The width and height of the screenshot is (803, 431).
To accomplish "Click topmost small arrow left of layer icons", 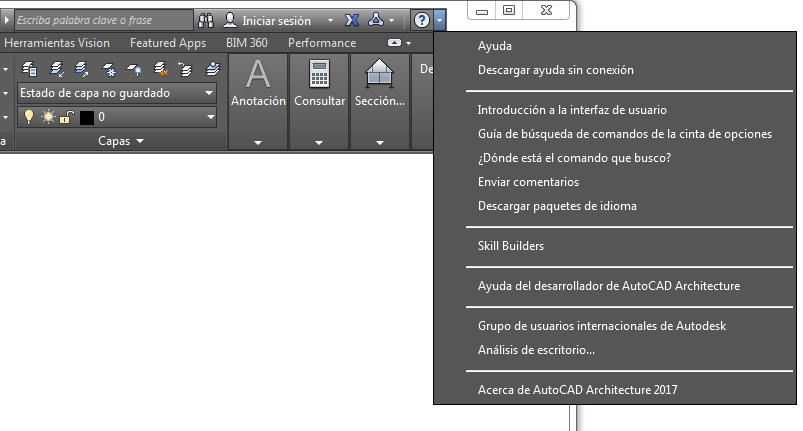I will (x=5, y=69).
